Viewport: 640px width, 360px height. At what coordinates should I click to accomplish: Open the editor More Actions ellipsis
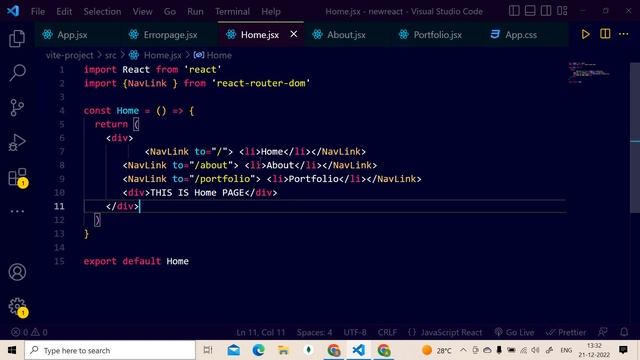point(624,34)
